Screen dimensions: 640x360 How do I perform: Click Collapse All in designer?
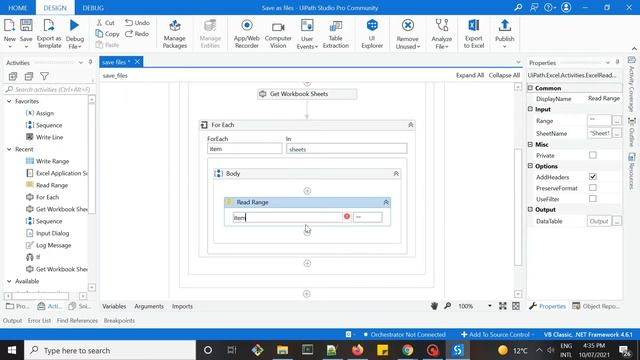(504, 76)
